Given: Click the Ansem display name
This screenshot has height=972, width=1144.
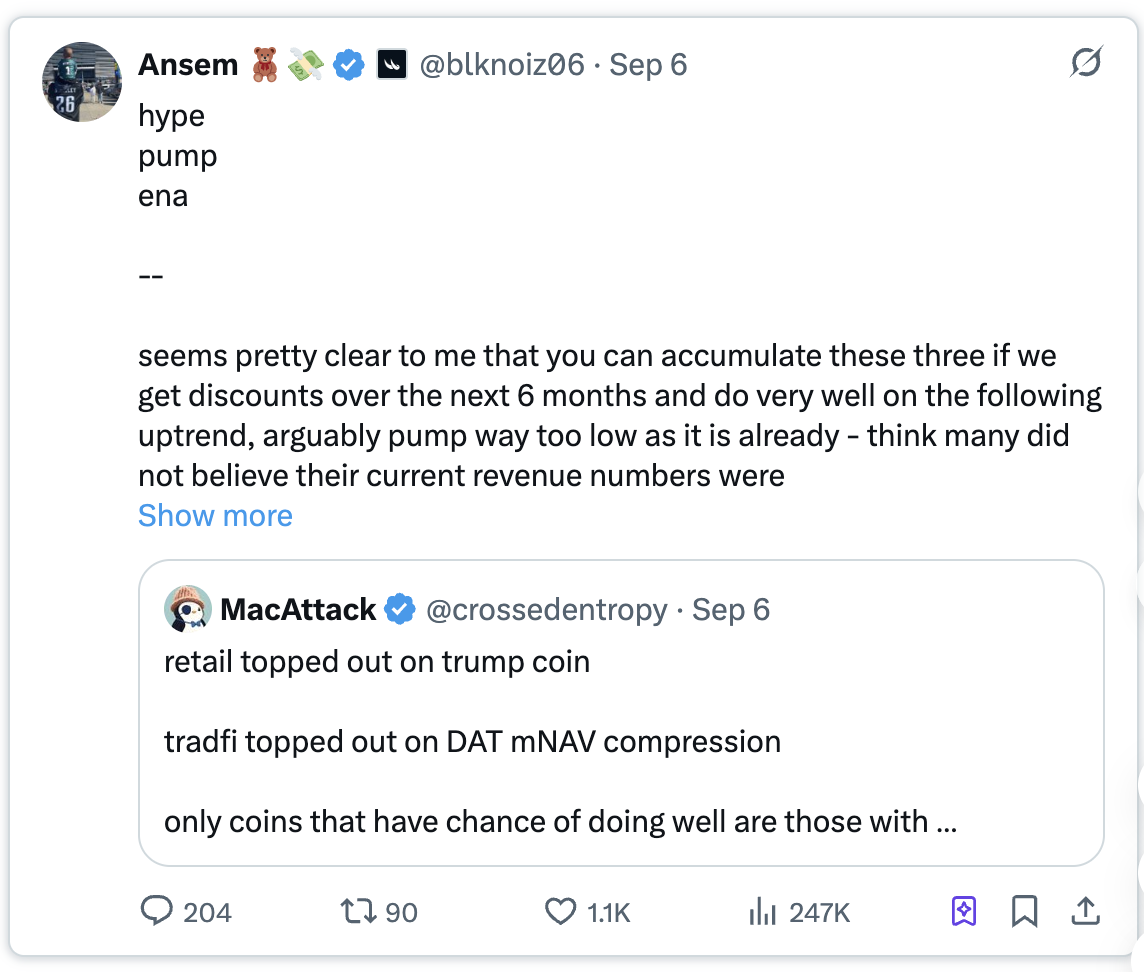Looking at the screenshot, I should [188, 65].
